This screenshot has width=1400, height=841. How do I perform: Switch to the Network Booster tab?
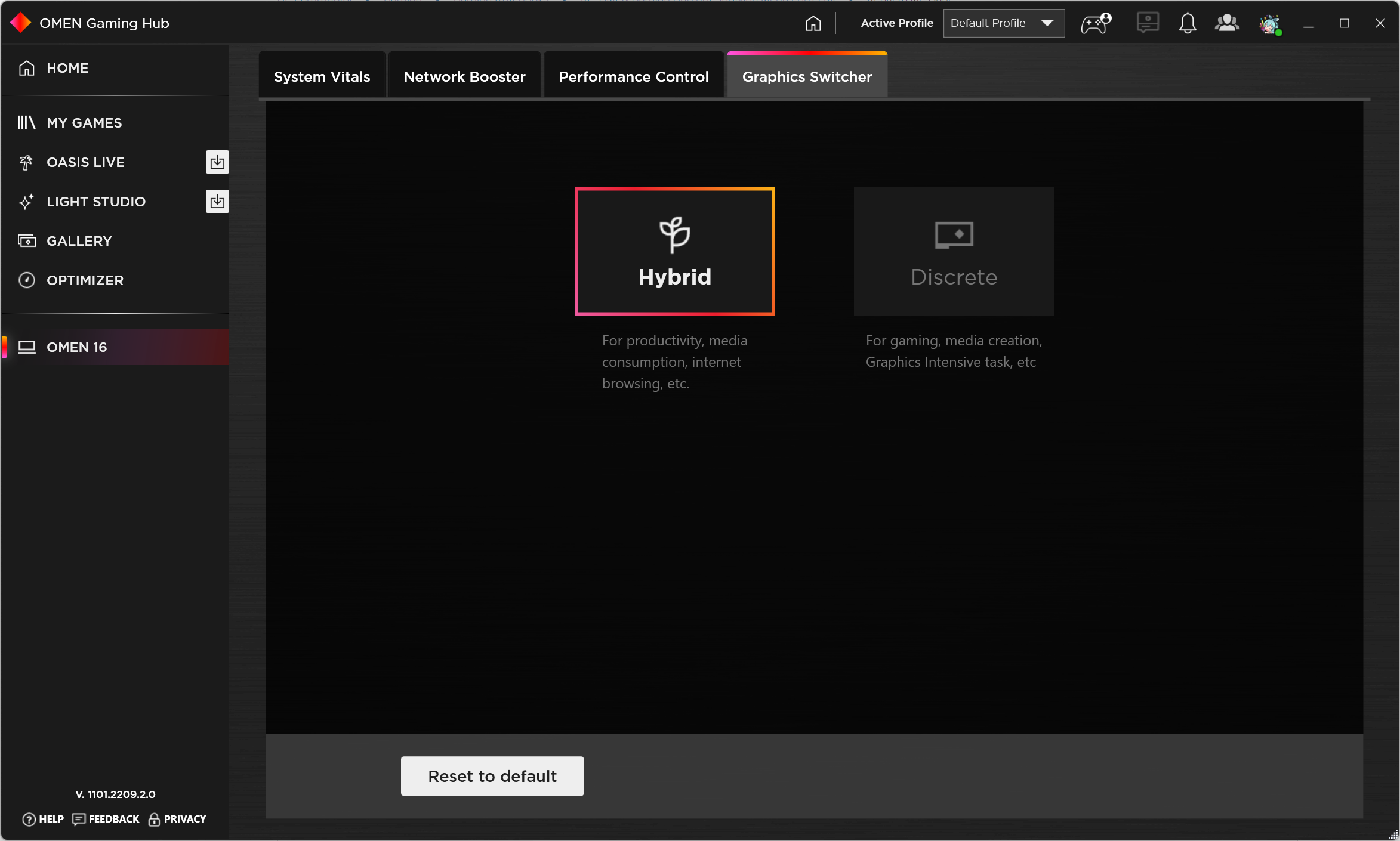[464, 76]
